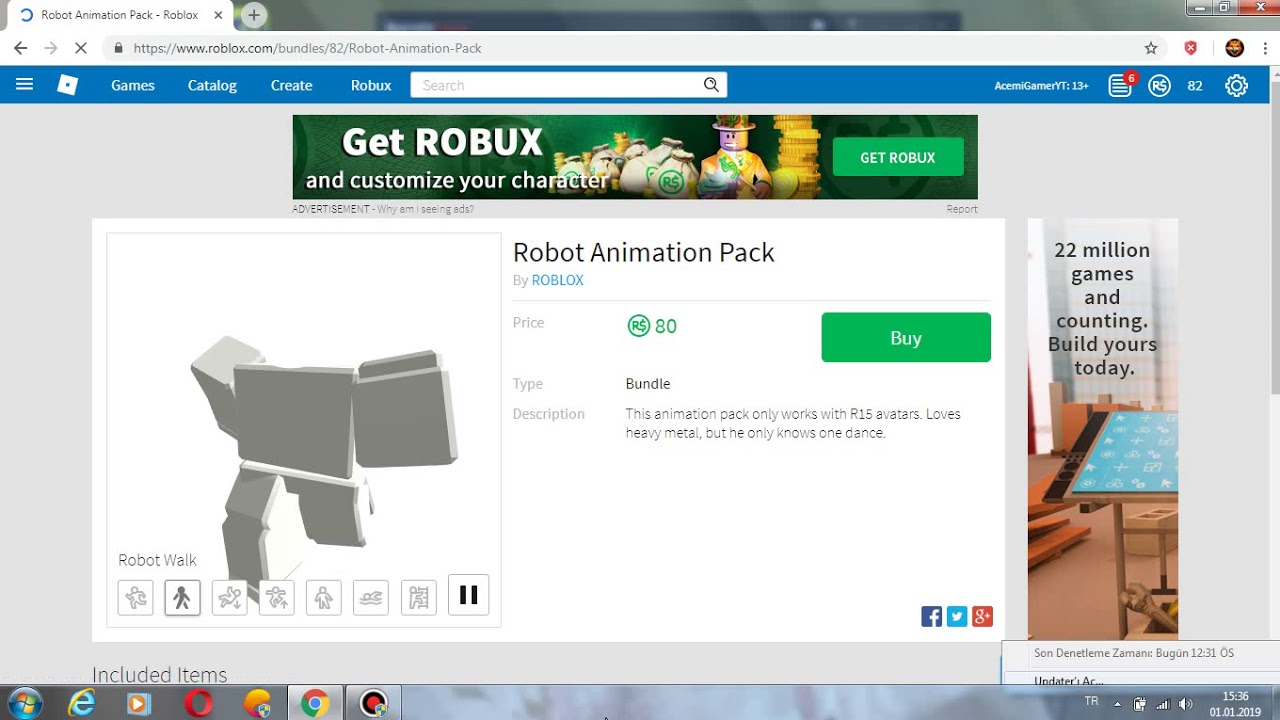1280x720 pixels.
Task: Open the Robux balance icon
Action: click(1159, 86)
